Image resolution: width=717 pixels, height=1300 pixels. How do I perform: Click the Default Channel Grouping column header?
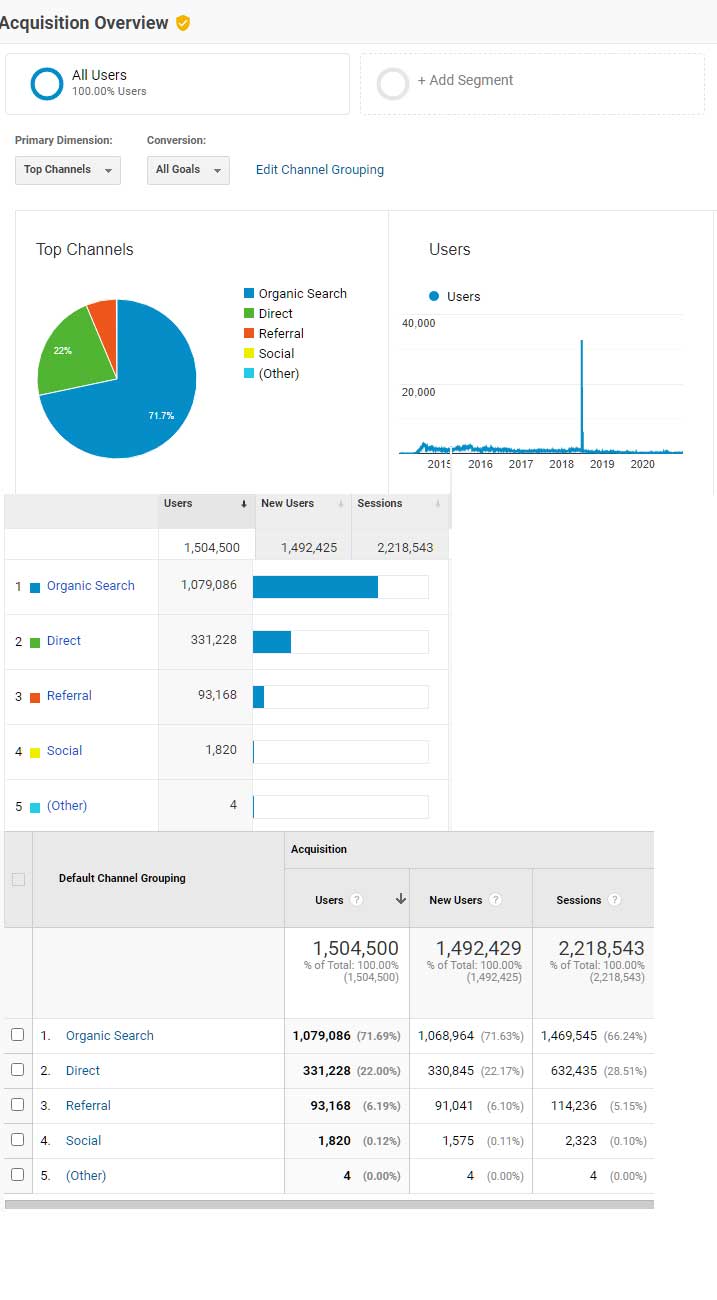click(x=122, y=878)
